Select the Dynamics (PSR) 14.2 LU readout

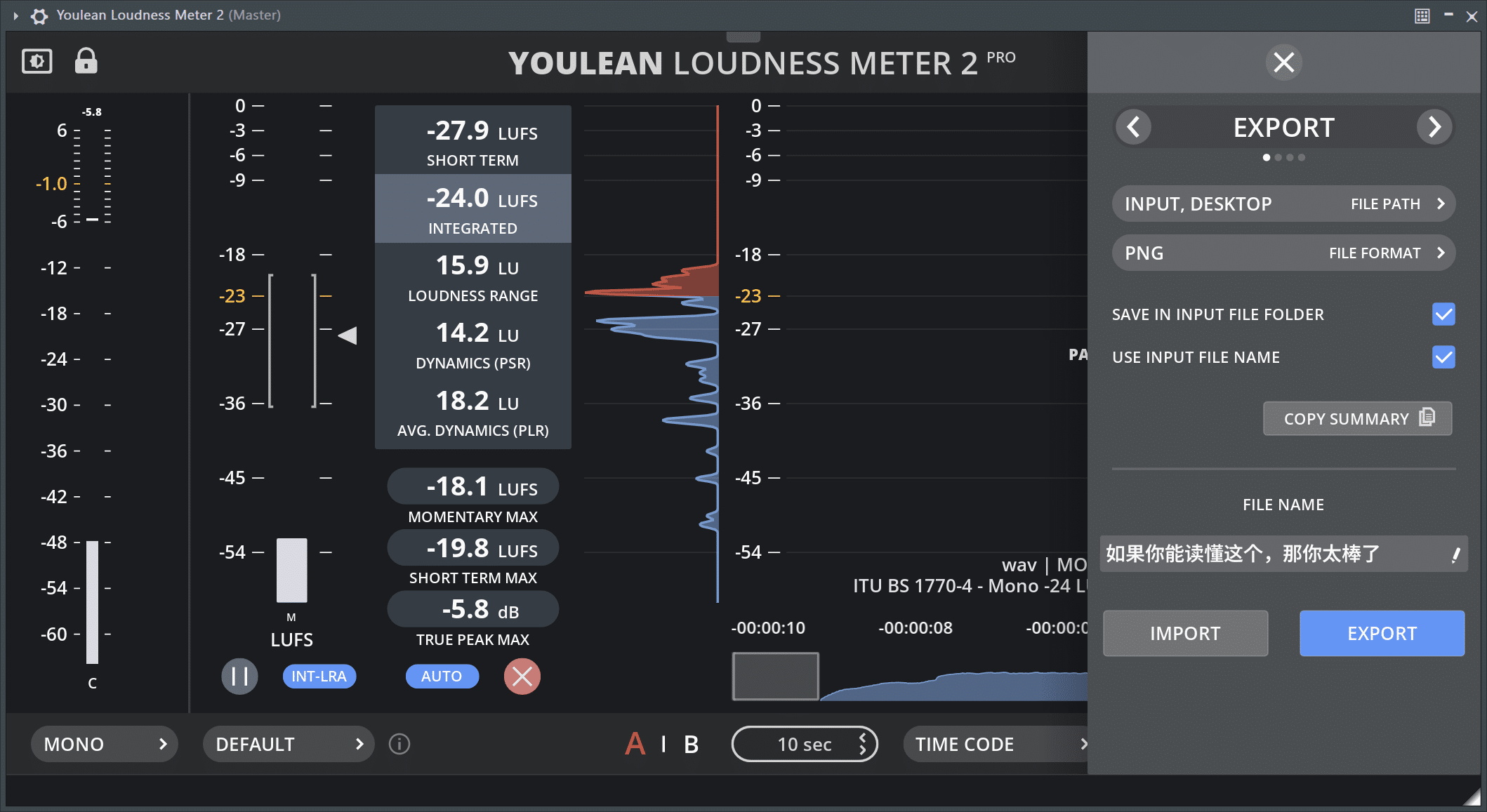pyautogui.click(x=473, y=344)
